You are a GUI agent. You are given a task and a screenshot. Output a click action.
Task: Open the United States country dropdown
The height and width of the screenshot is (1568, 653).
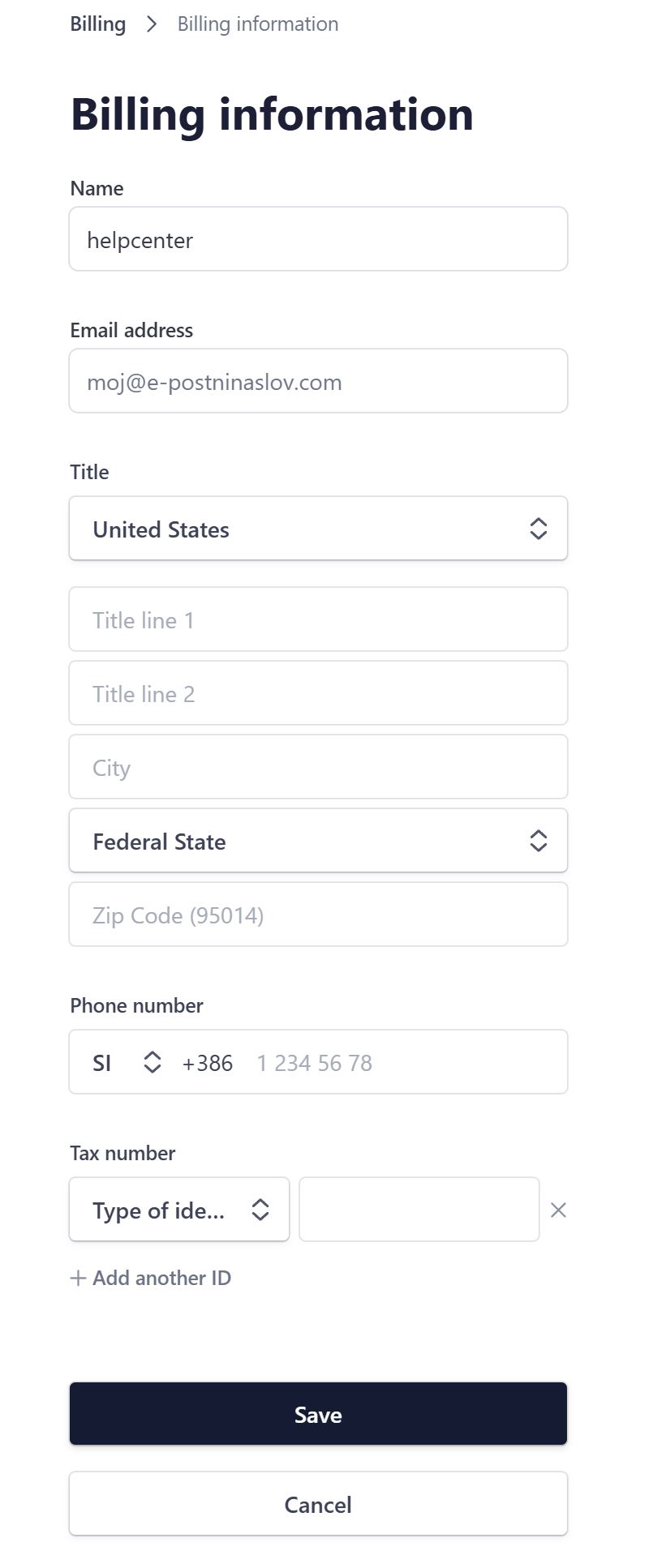tap(318, 529)
